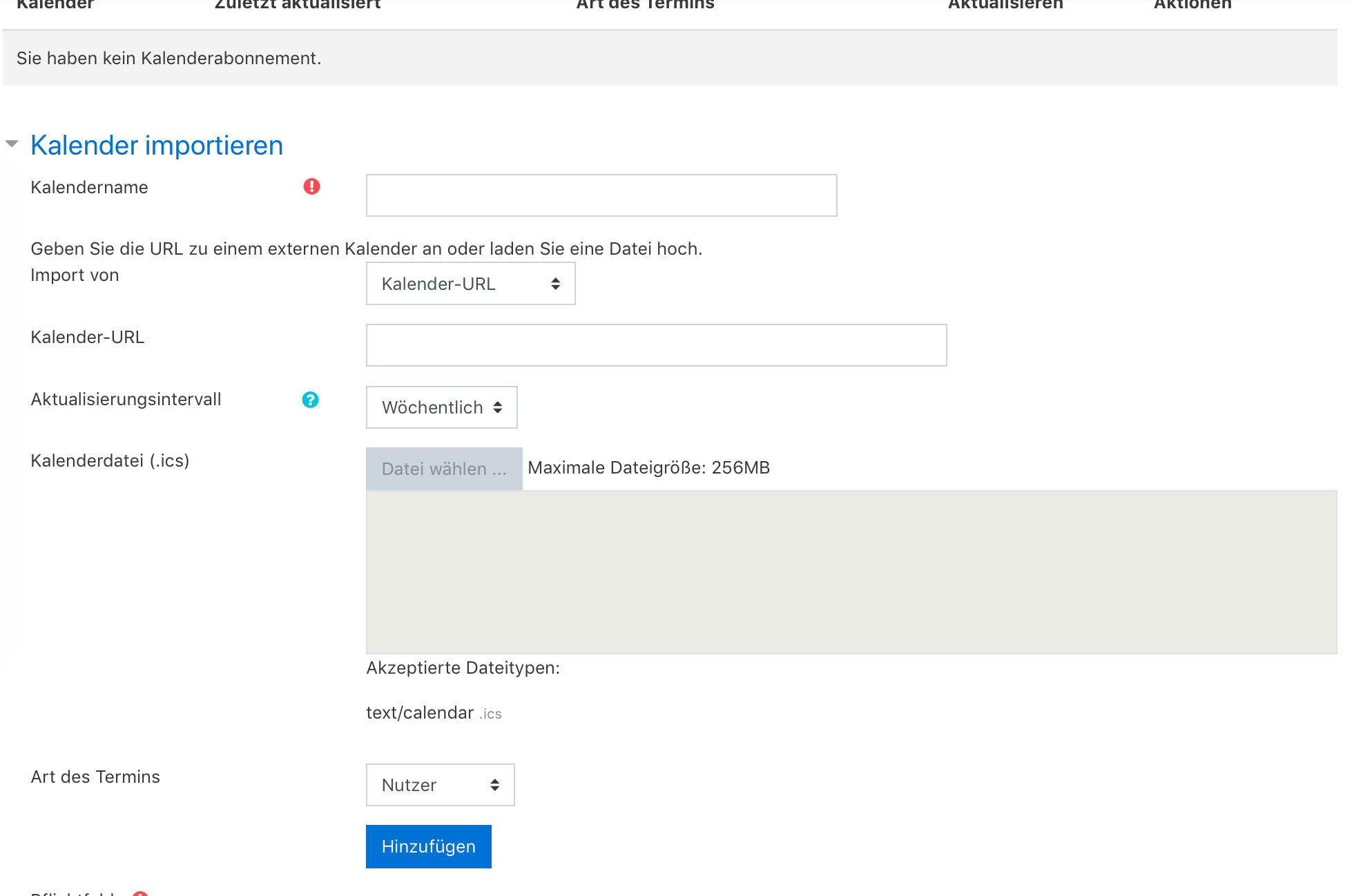Click the Aktualisierungsintervall label text
Viewport: 1352px width, 896px height.
point(126,399)
